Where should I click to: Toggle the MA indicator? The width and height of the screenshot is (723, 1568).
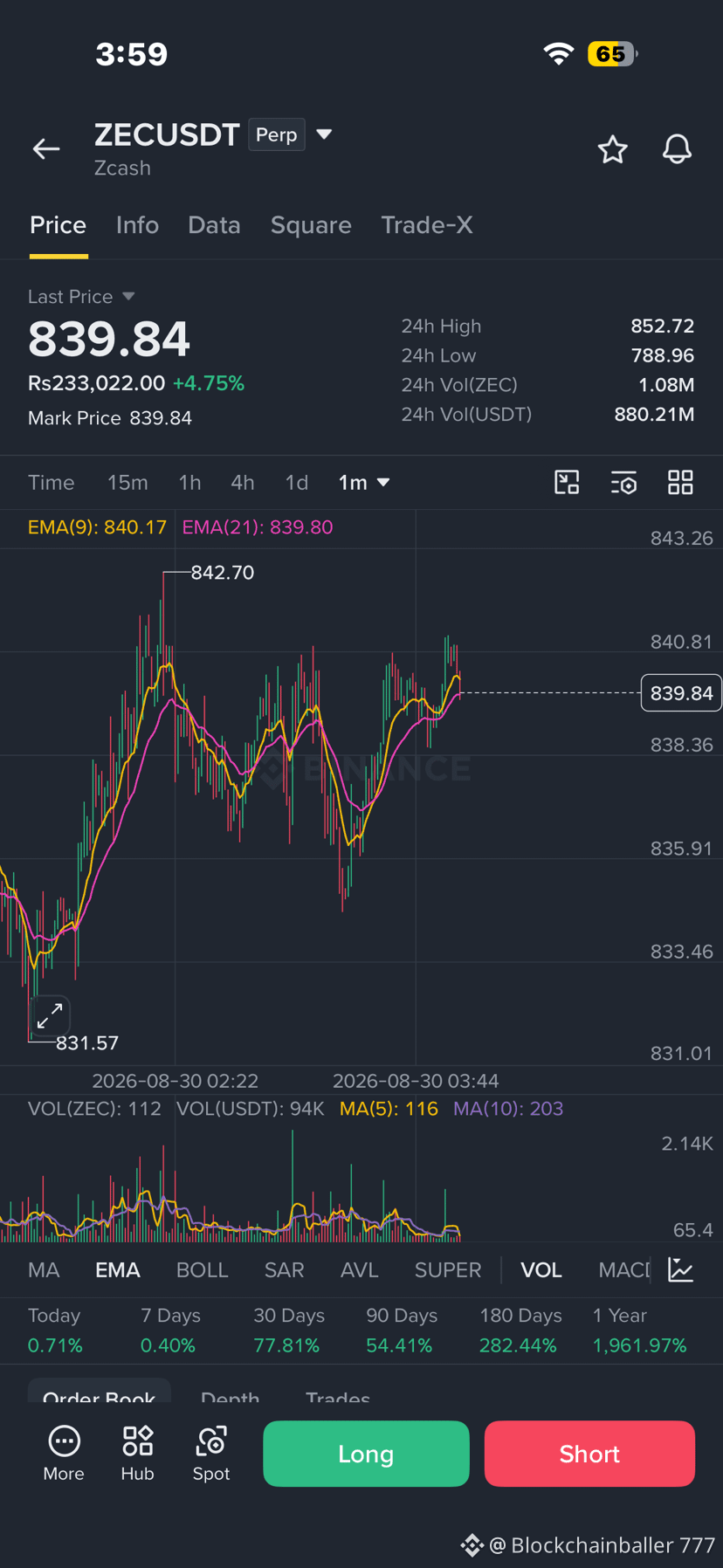(x=44, y=1269)
